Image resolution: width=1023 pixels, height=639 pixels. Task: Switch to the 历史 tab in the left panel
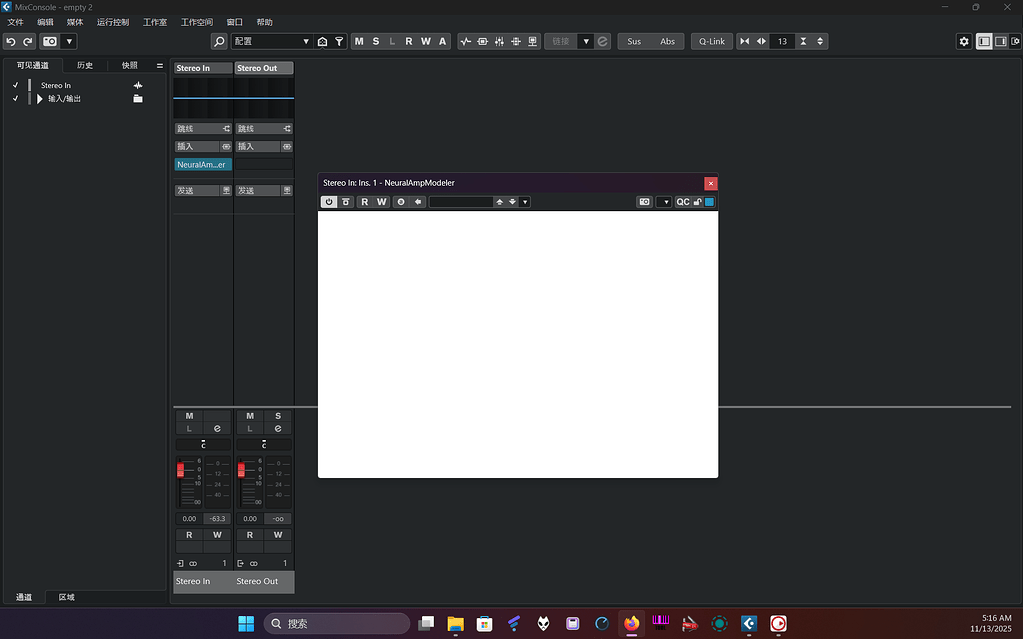pos(84,64)
